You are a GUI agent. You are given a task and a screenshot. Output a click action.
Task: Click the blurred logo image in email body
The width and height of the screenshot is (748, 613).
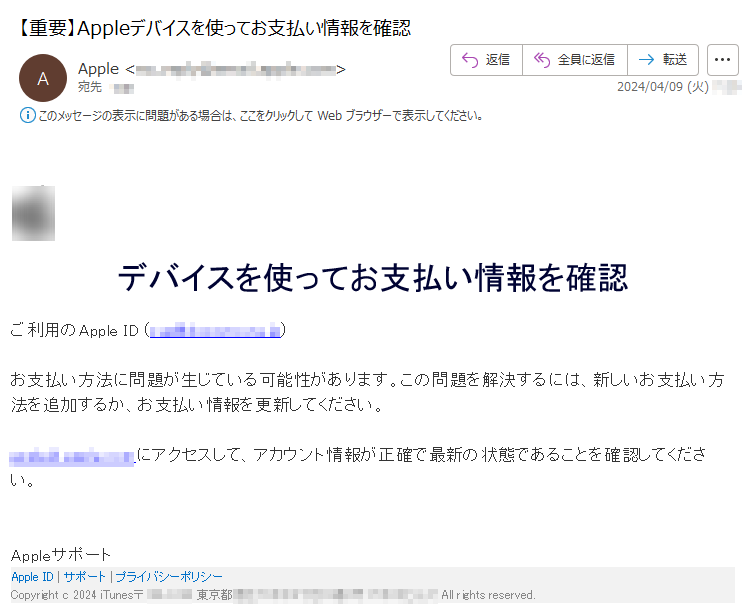click(33, 213)
